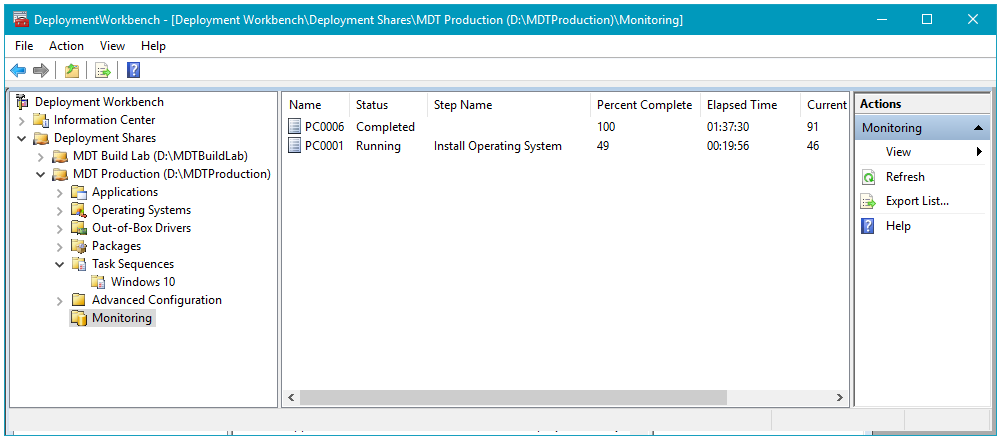Open the Action menu
The height and width of the screenshot is (440, 1003).
(66, 46)
